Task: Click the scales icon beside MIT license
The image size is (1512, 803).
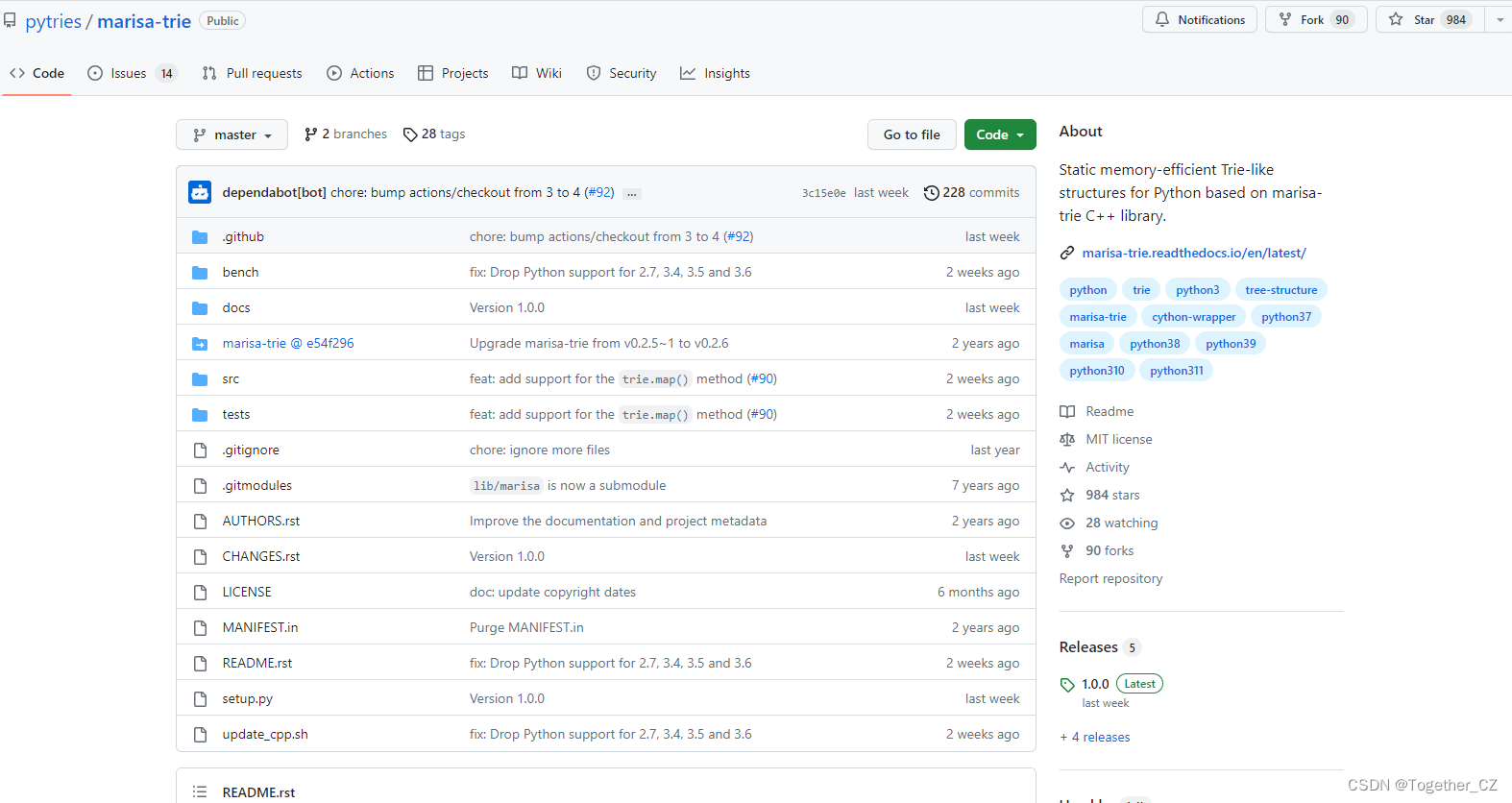Action: click(1067, 439)
